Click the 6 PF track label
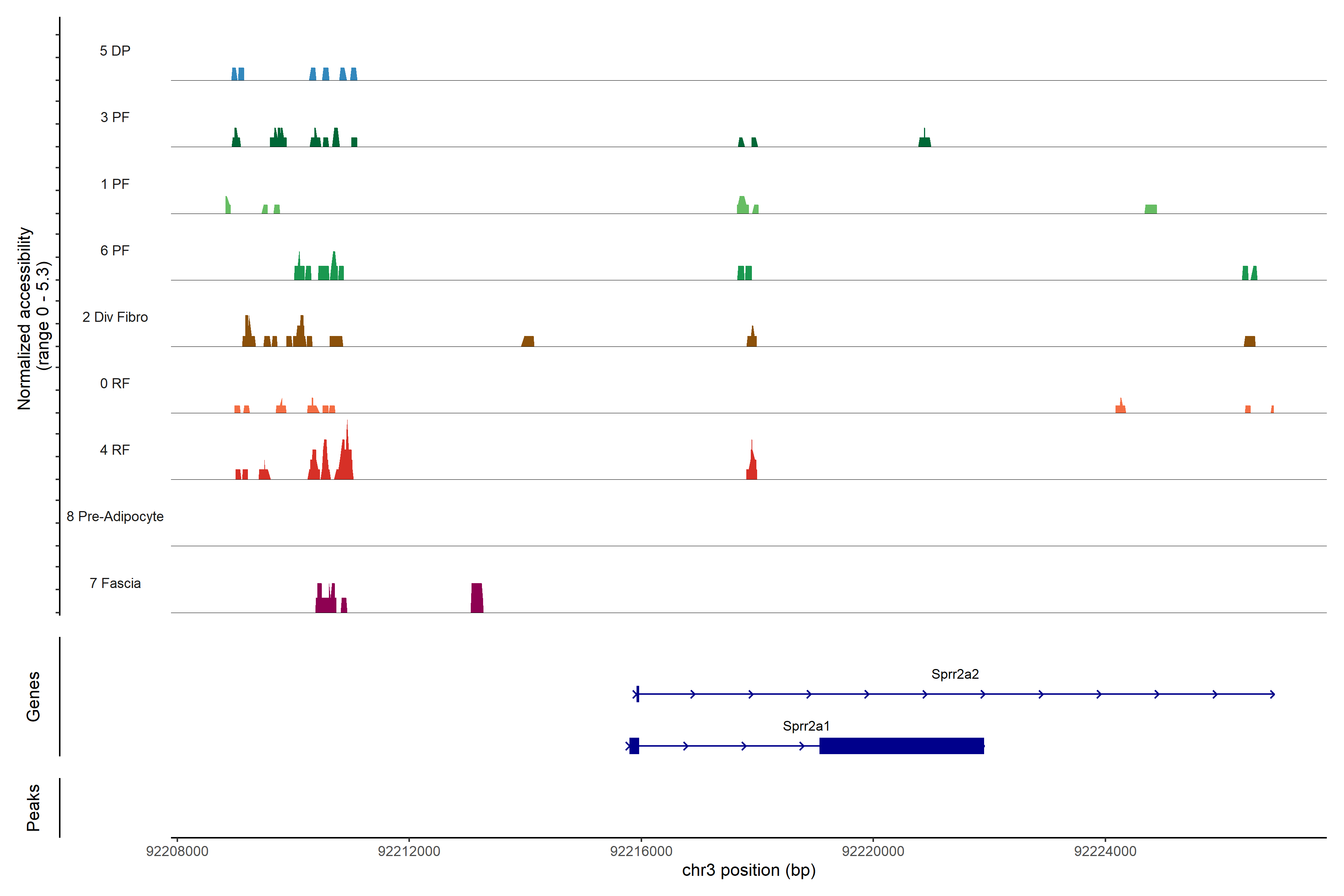Screen dimensions: 1344x896 point(115,250)
